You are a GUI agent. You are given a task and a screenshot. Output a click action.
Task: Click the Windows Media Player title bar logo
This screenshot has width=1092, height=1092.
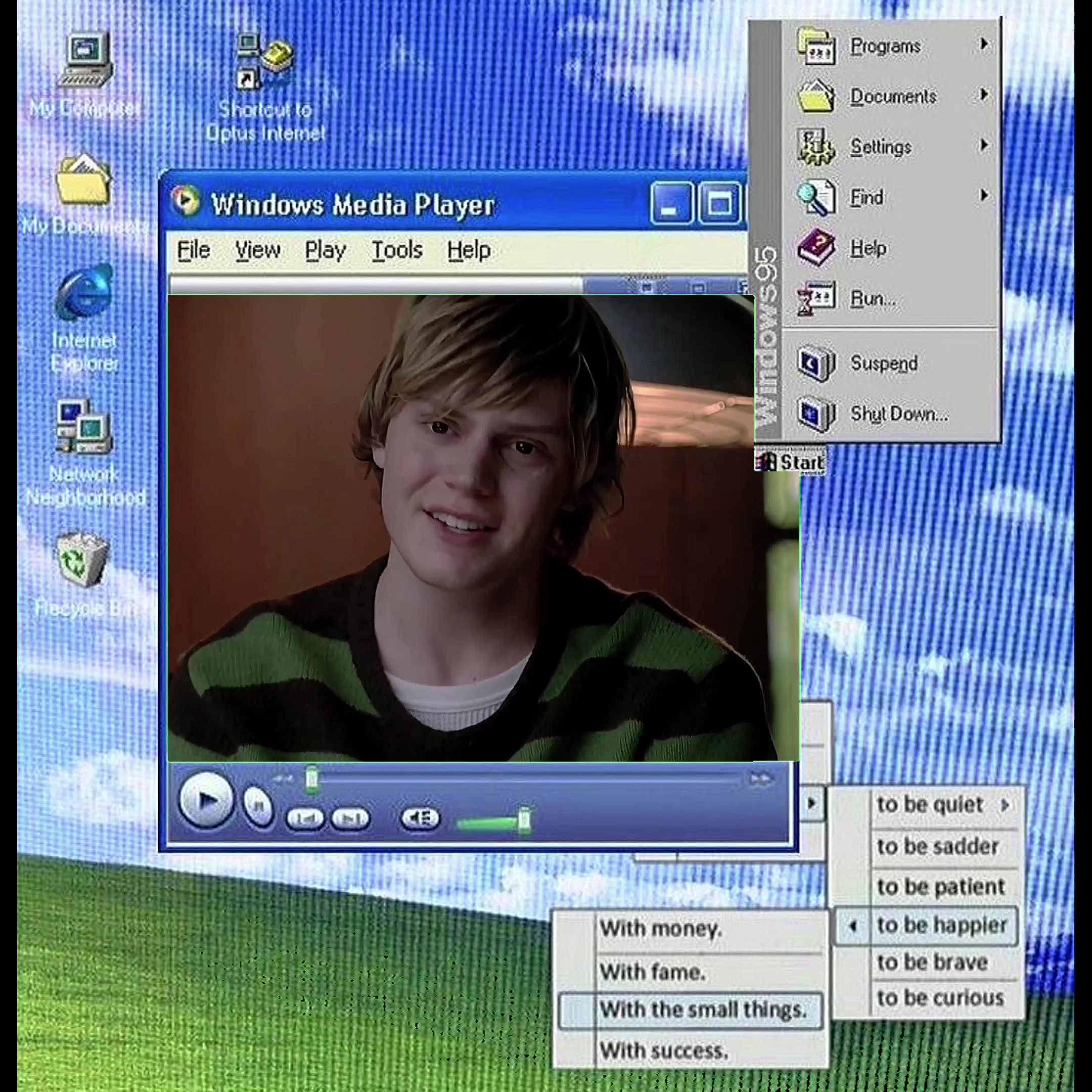tap(186, 201)
